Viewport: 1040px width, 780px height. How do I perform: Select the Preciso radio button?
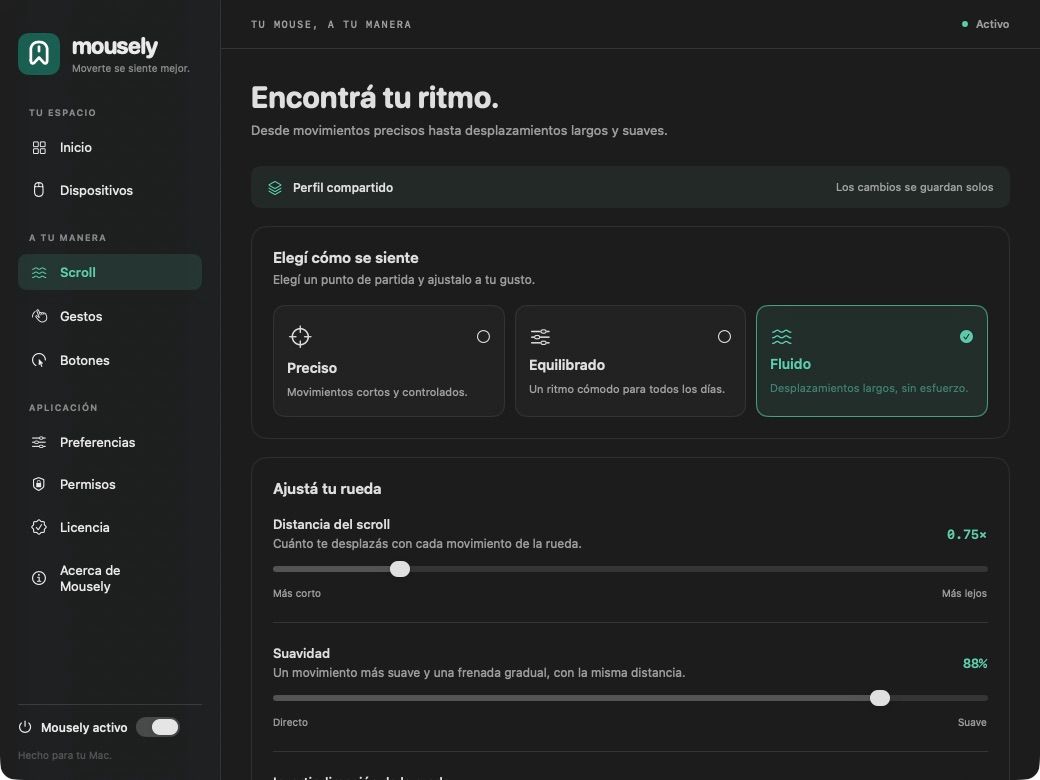484,336
